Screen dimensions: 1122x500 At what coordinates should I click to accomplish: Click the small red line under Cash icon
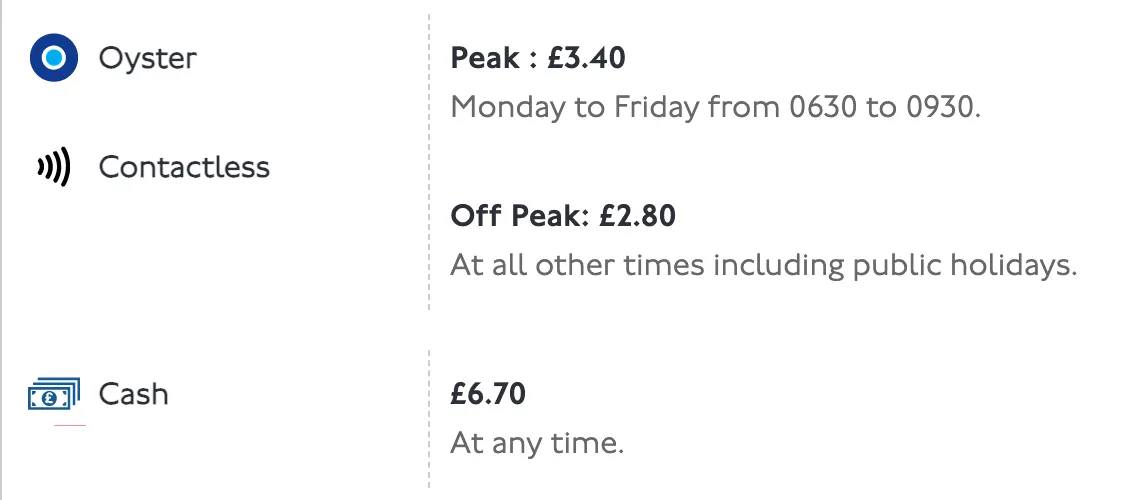pos(70,426)
